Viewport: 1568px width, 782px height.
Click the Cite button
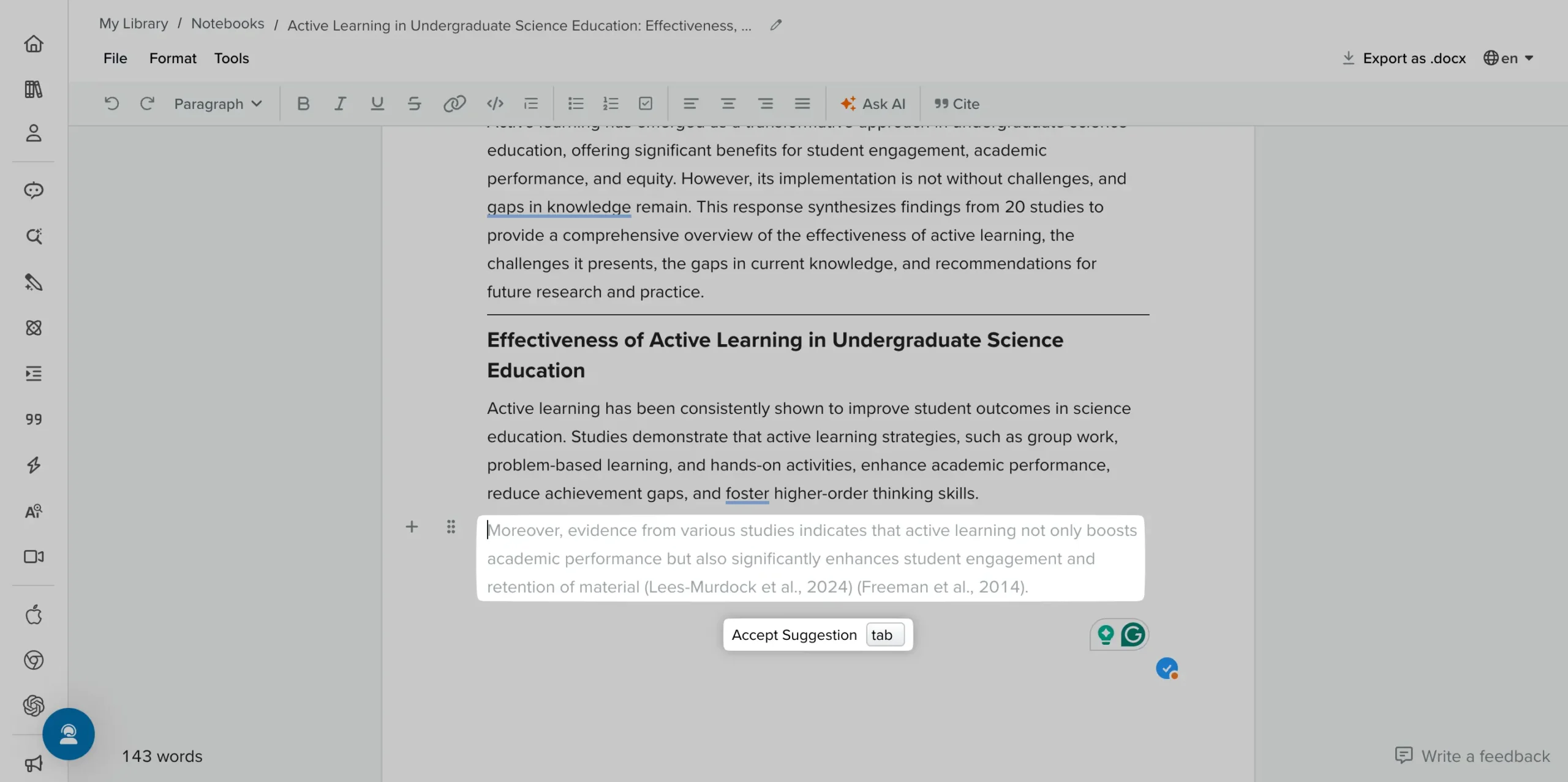coord(957,103)
